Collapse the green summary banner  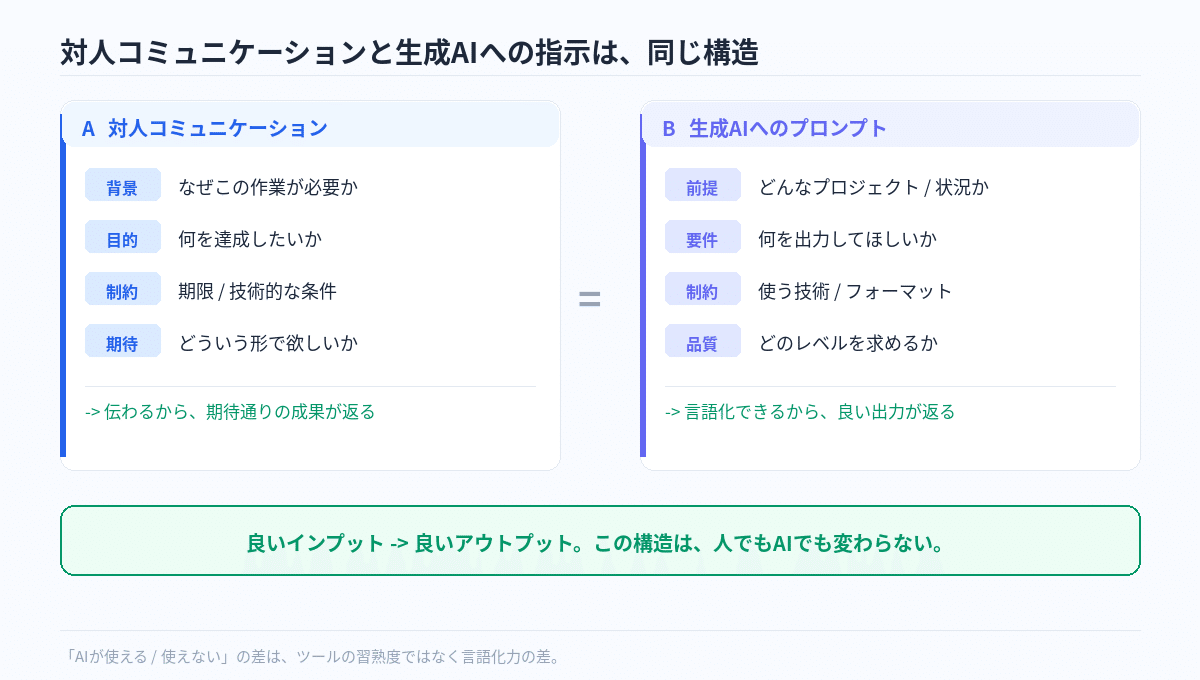click(x=600, y=541)
